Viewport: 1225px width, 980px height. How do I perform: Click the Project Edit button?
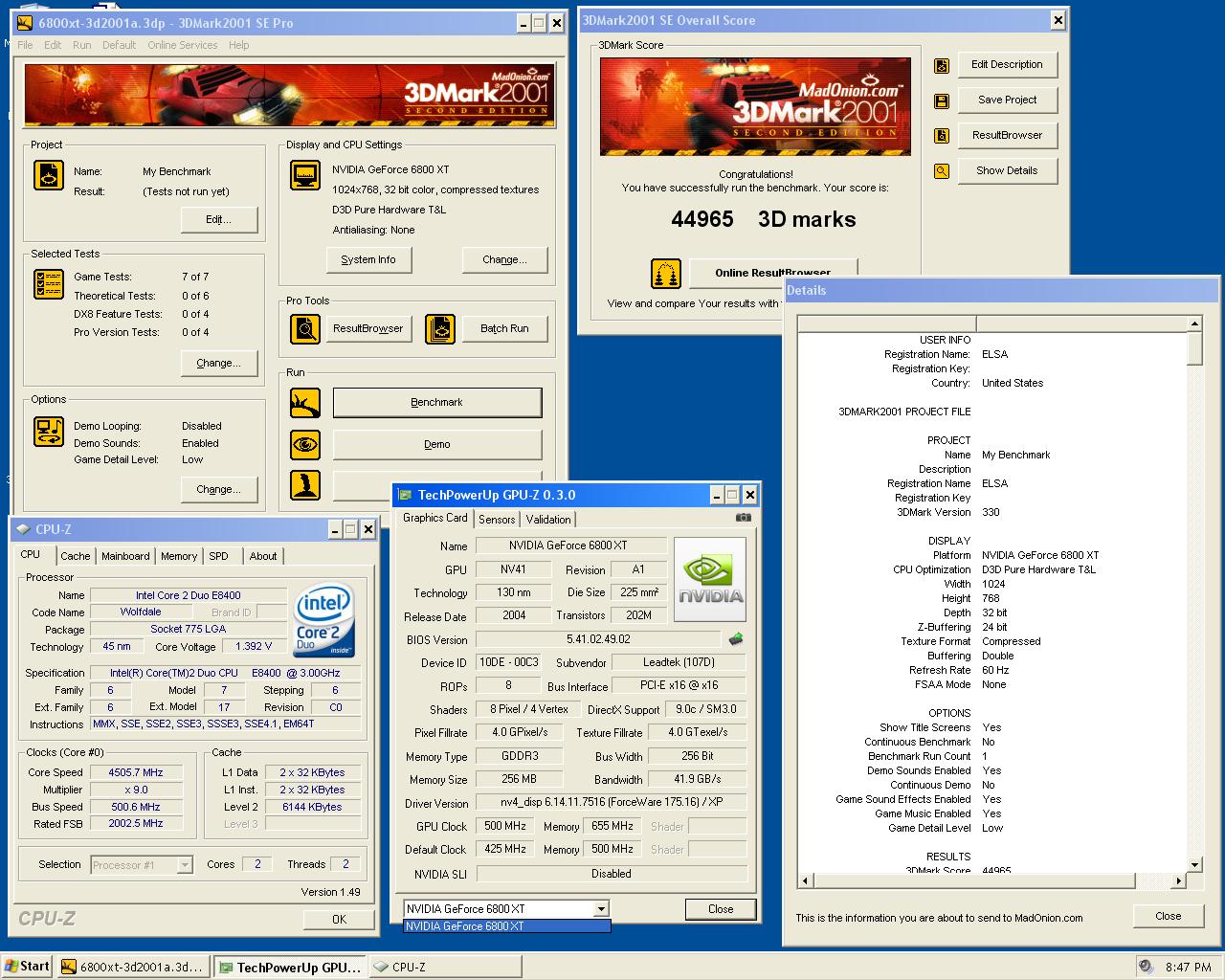tap(219, 220)
